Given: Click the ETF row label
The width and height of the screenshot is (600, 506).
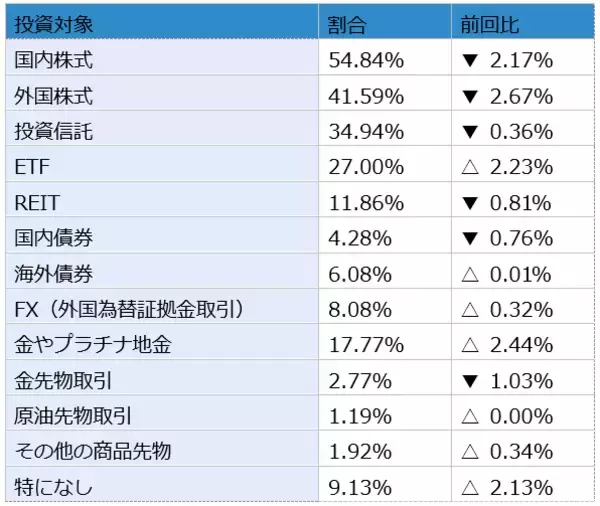Looking at the screenshot, I should point(33,167).
